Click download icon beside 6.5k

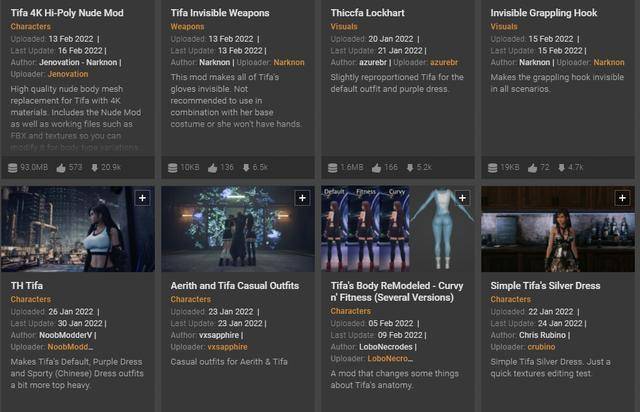(246, 168)
